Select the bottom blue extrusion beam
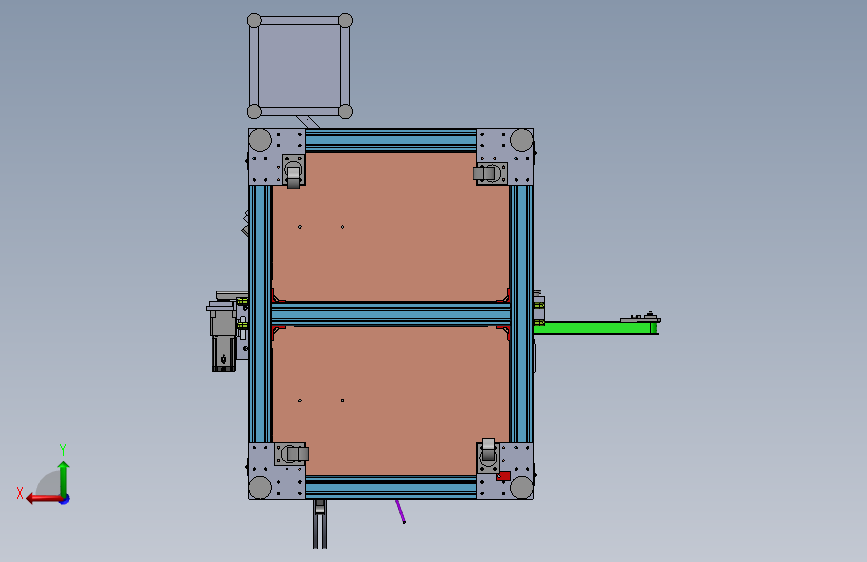867x562 pixels. [391, 487]
